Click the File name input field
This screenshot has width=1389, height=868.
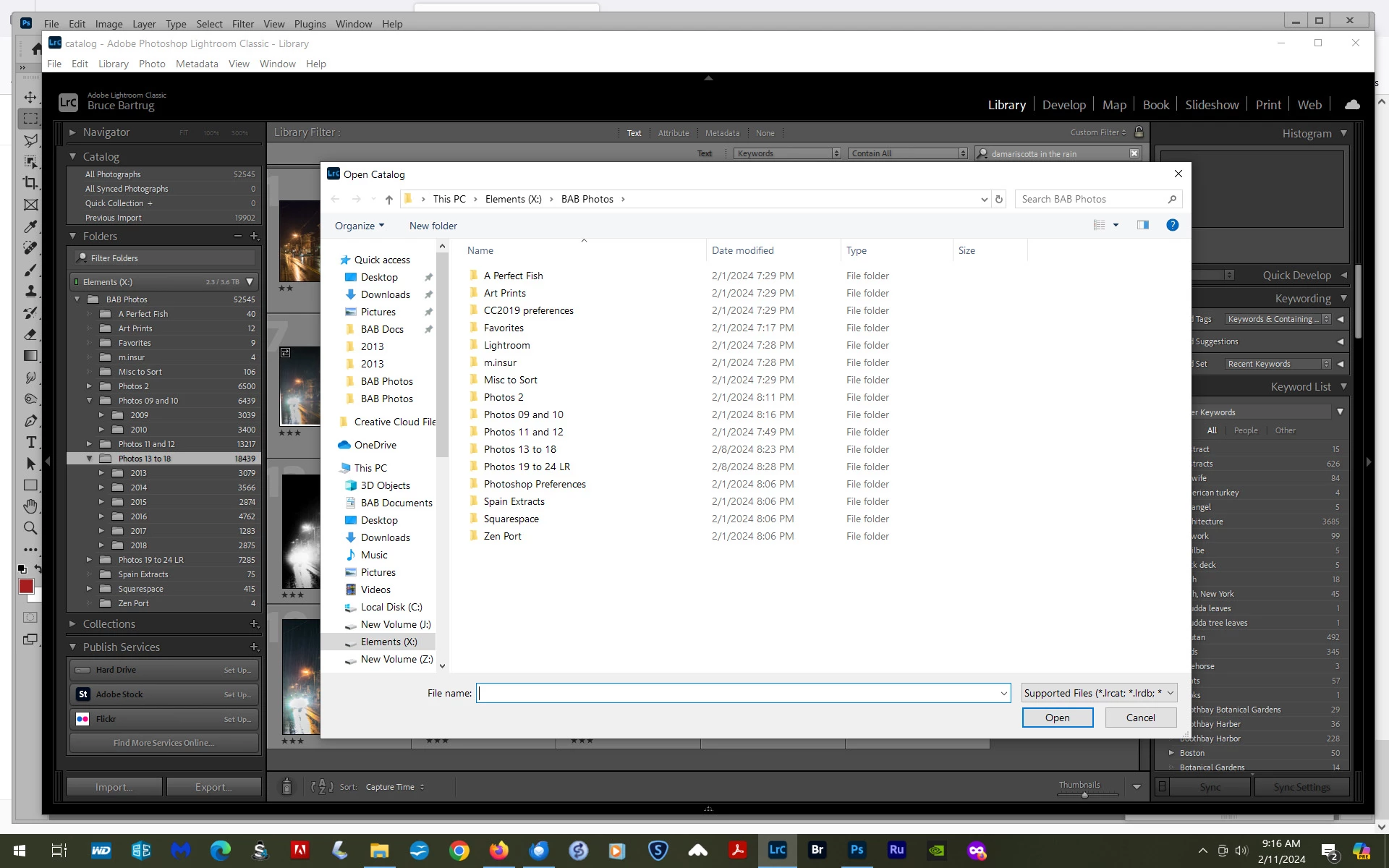pyautogui.click(x=738, y=693)
